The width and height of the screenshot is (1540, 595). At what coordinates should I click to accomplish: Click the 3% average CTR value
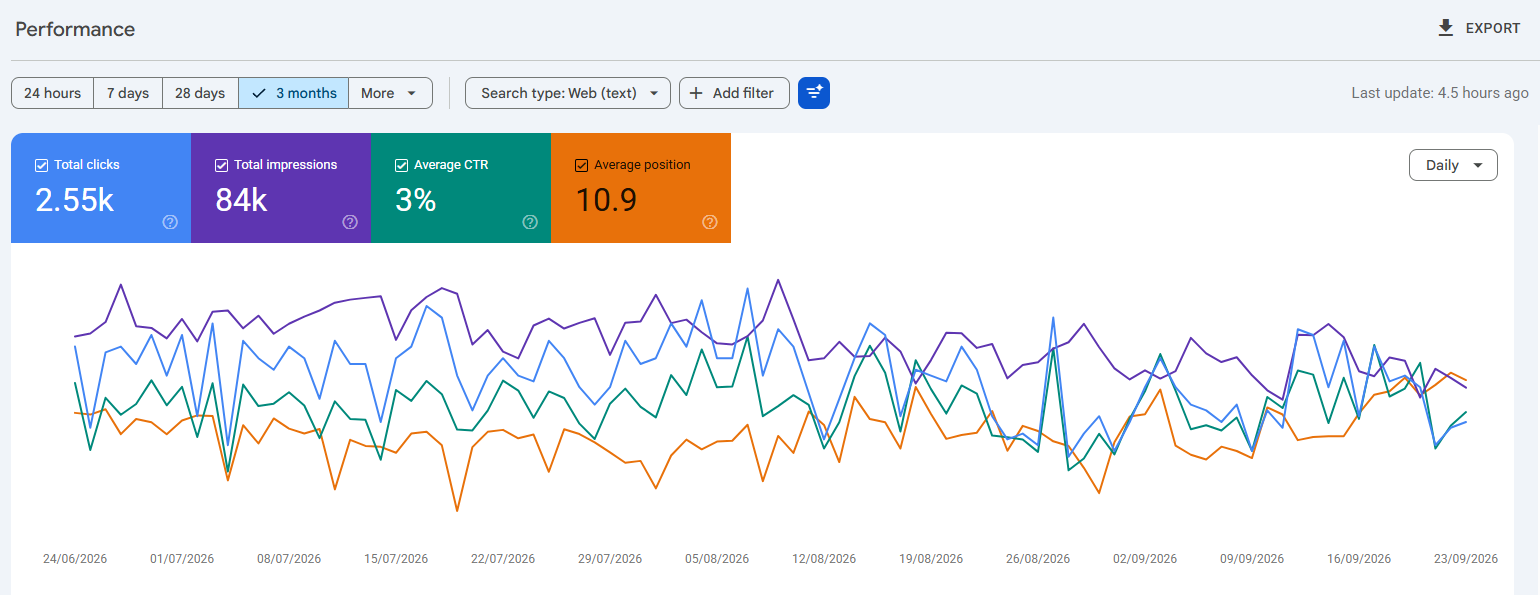(415, 201)
